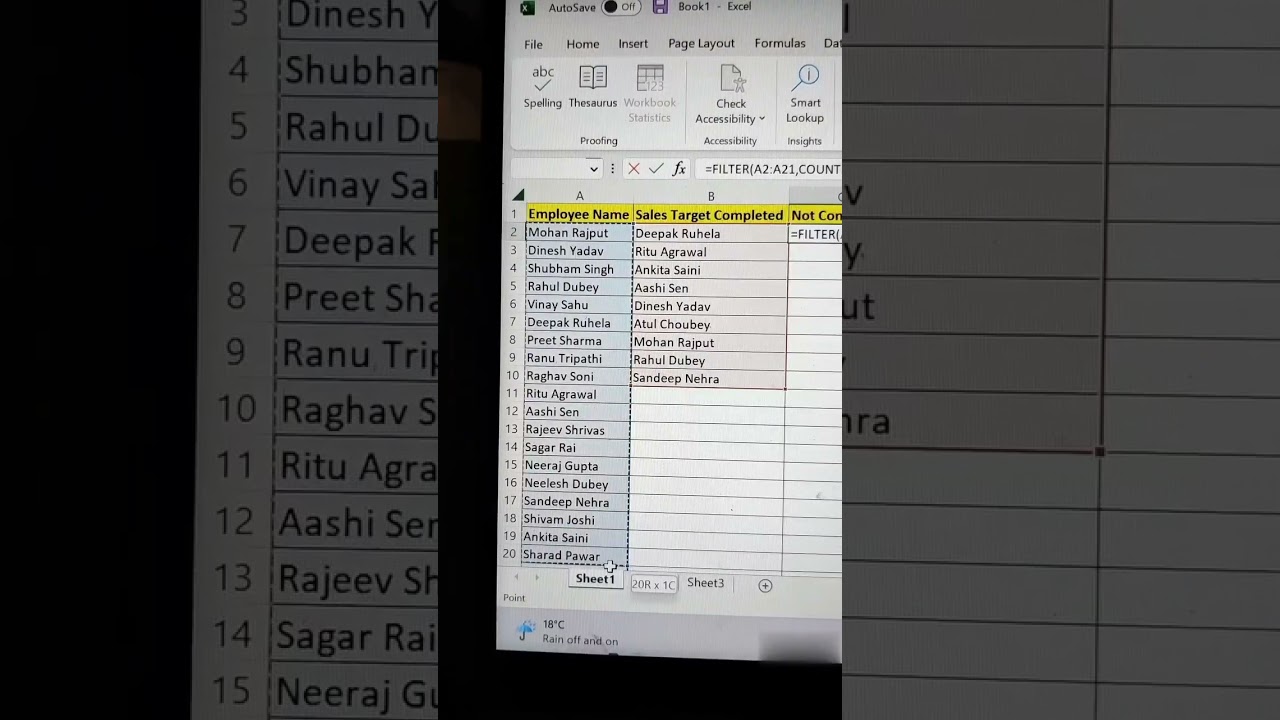Select Dinesh Yadav in column A
This screenshot has height=720, width=1280.
pos(578,251)
